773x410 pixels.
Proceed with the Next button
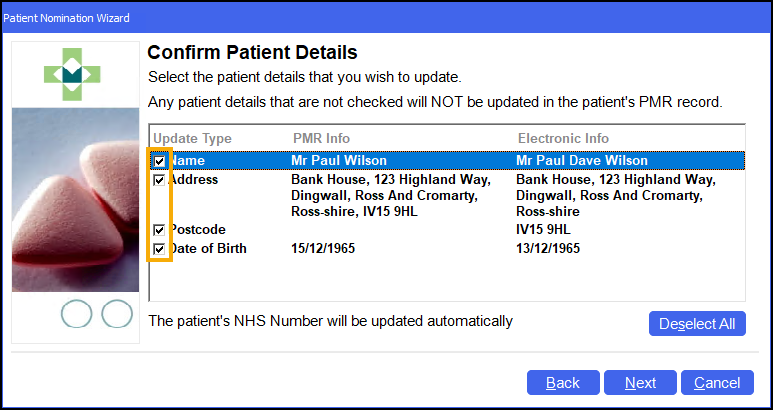(640, 383)
